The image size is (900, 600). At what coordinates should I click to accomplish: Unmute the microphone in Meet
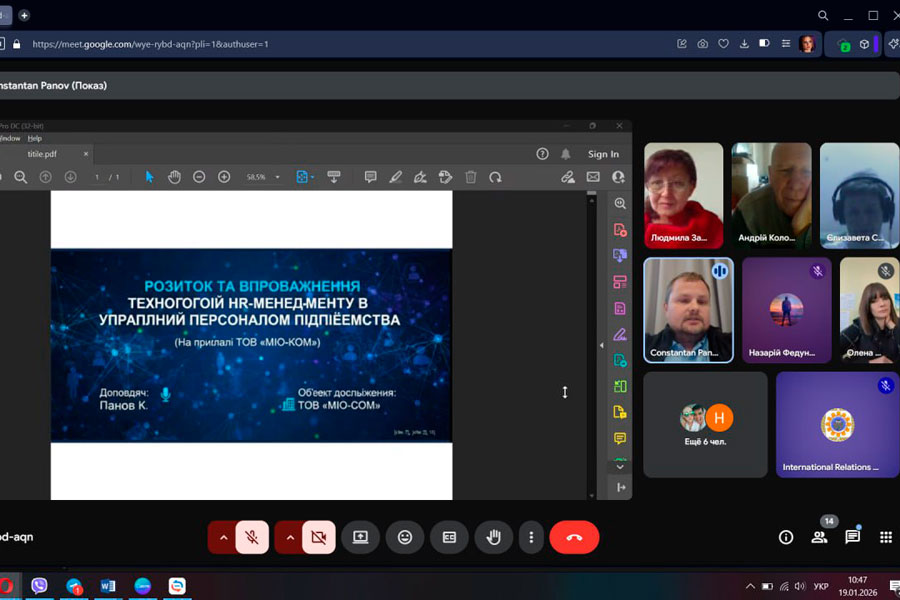[252, 537]
